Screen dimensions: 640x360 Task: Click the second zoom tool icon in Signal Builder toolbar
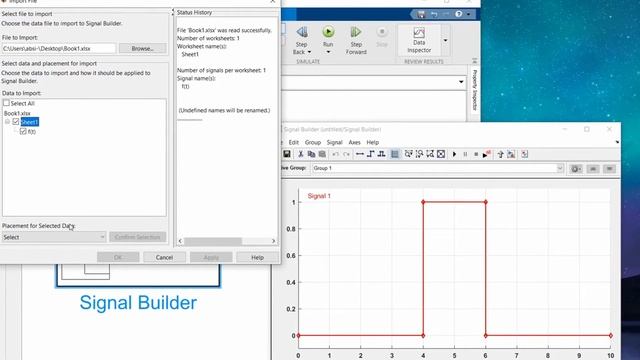[419, 154]
